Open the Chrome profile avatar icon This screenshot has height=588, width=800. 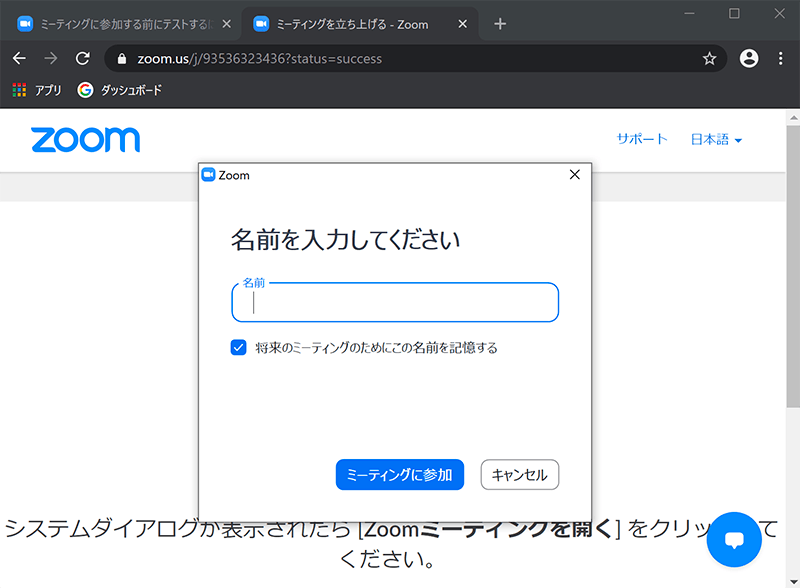point(748,59)
